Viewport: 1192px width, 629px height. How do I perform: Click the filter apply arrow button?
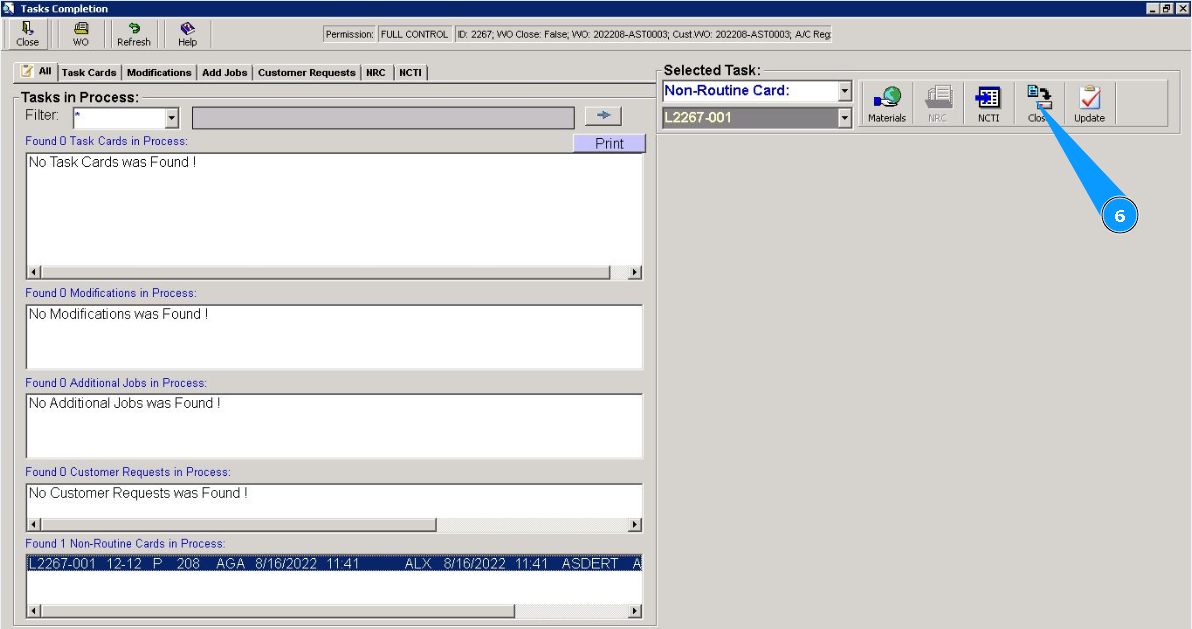(x=604, y=116)
